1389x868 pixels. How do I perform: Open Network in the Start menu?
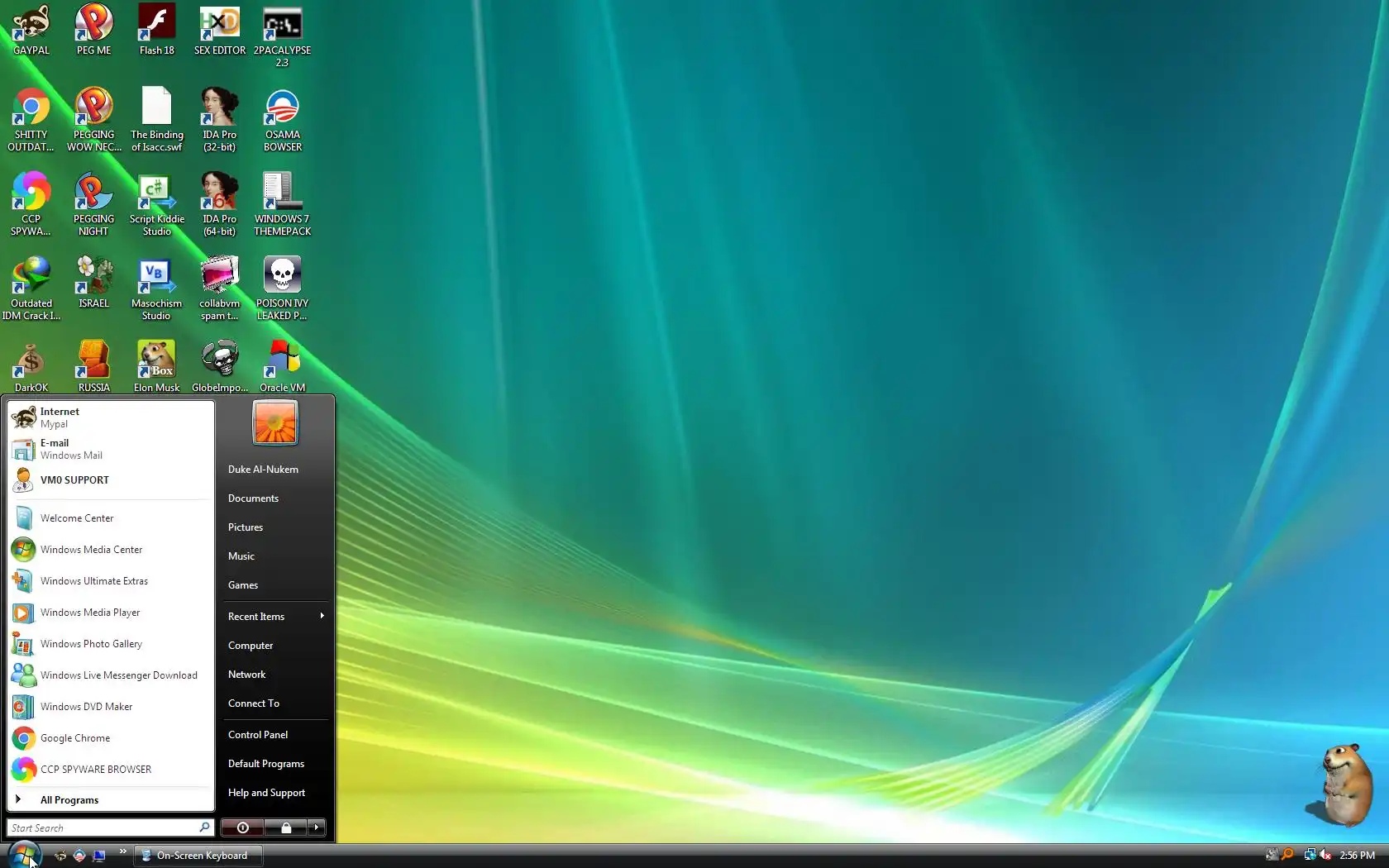276,675
